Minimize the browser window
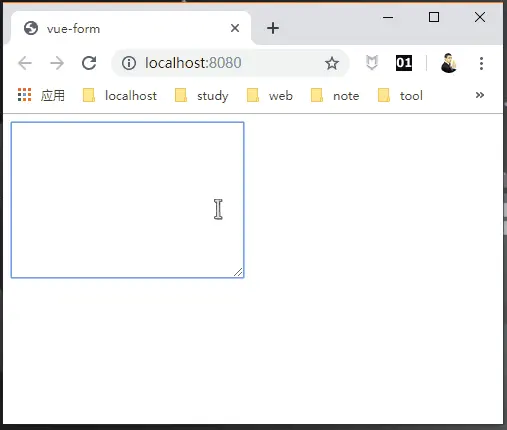Screen dimensions: 507x430 pos(388,17)
